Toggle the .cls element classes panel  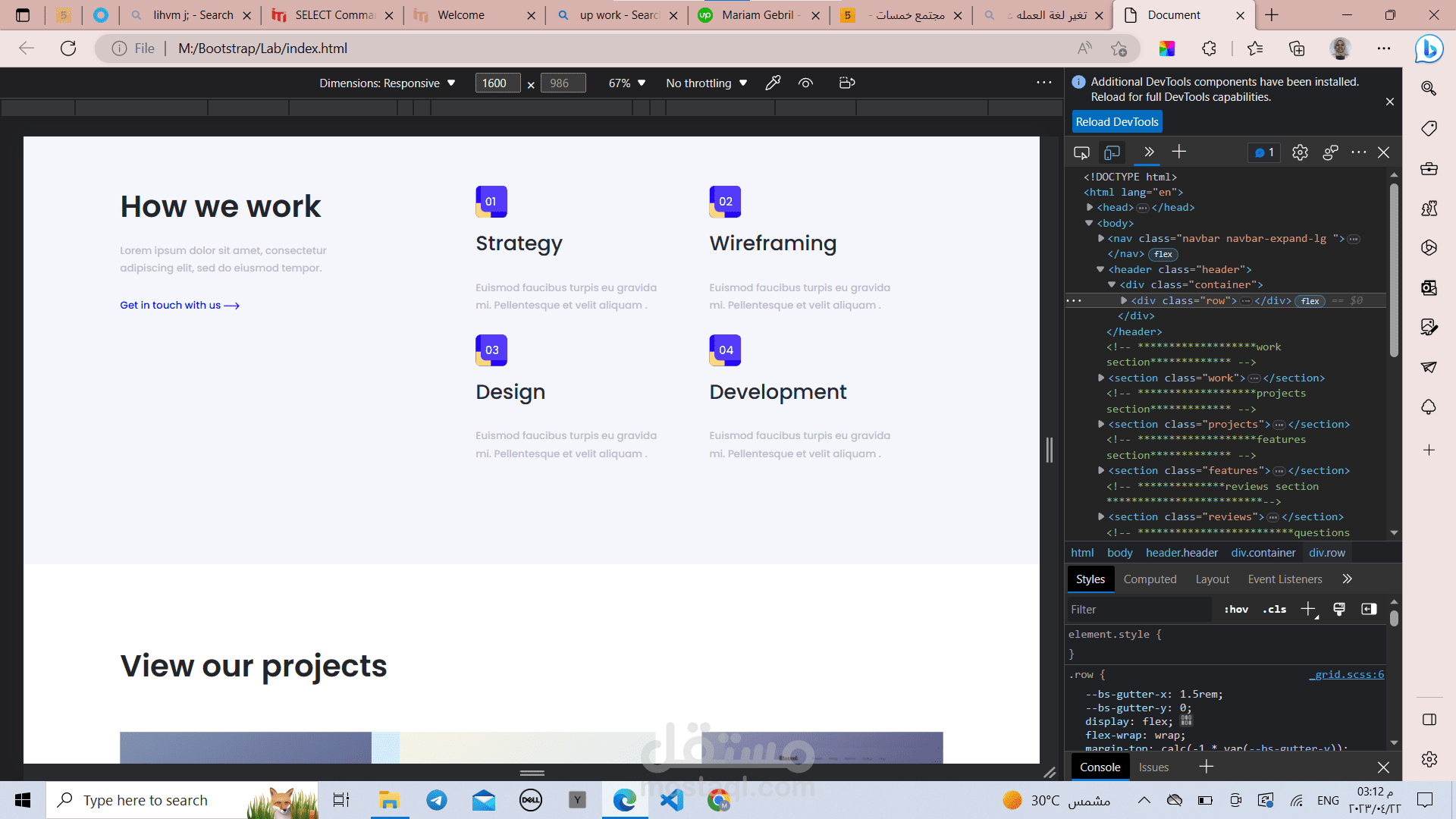1274,609
